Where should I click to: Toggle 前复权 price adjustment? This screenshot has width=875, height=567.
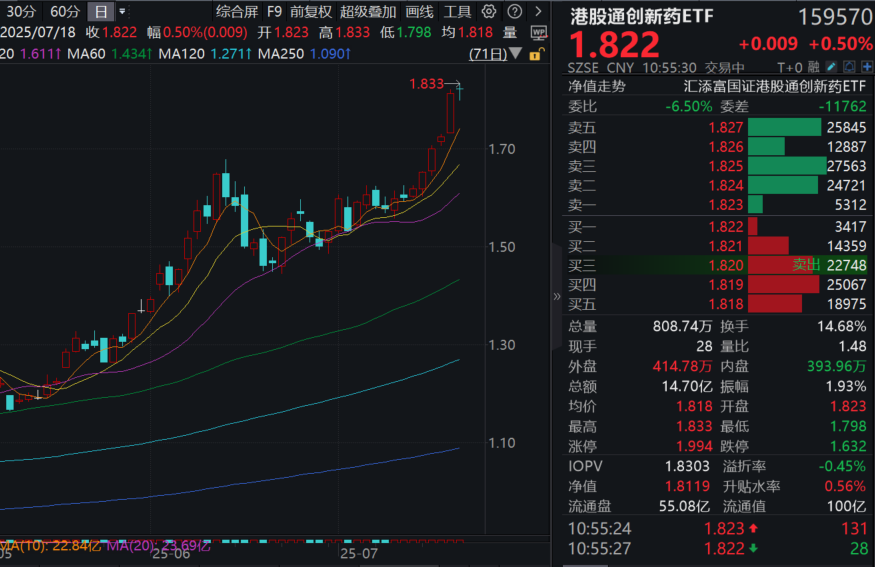coord(311,12)
